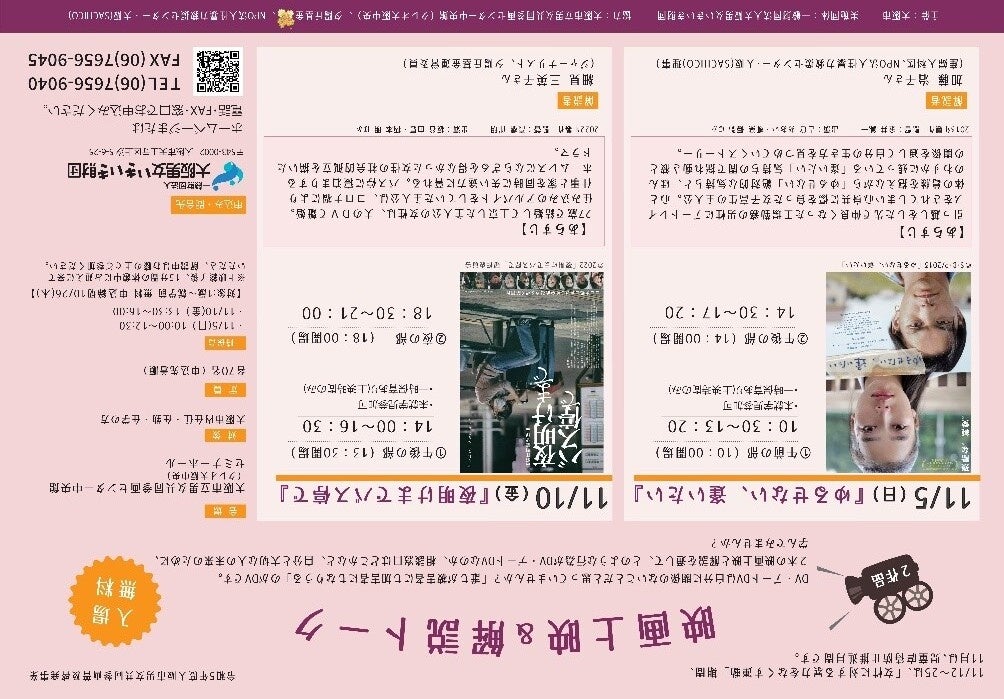
Task: Select the orange 定員 label
Action: point(225,390)
